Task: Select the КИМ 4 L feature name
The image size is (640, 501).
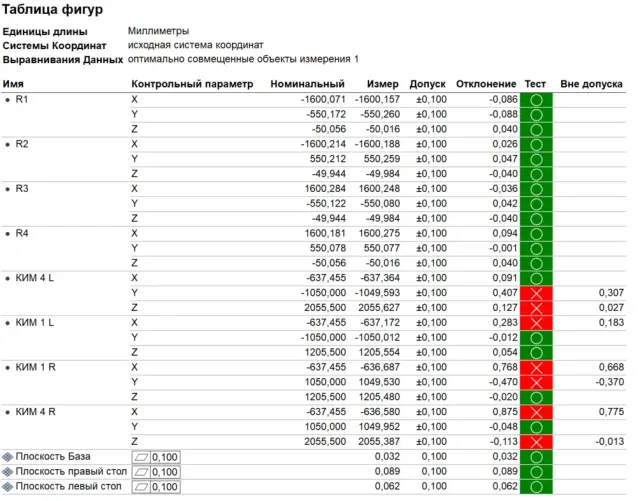Action: pos(35,278)
